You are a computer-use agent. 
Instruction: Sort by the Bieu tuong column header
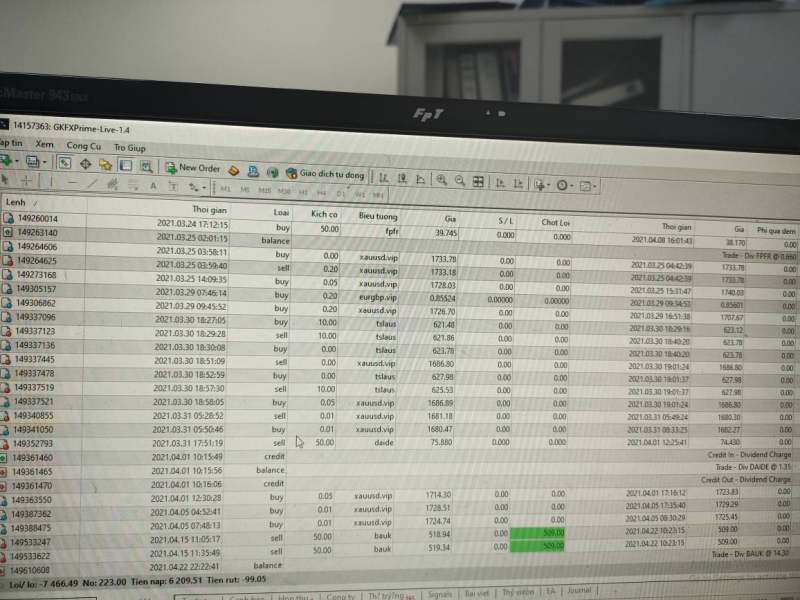point(370,216)
